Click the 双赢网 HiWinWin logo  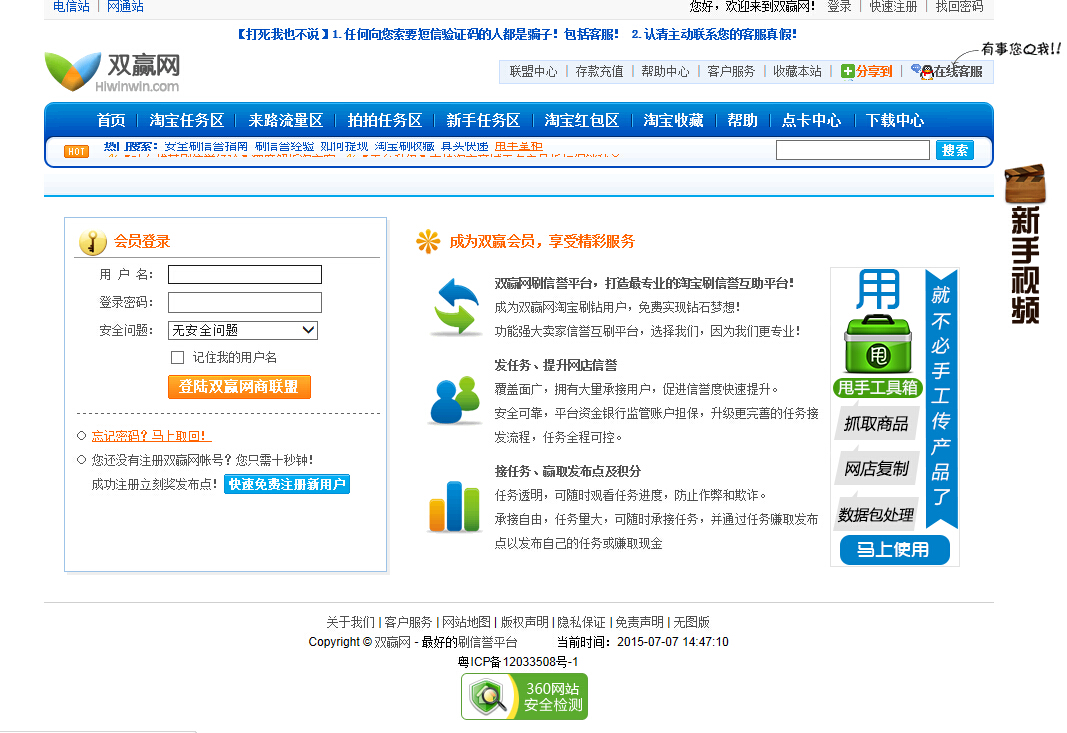coord(113,71)
